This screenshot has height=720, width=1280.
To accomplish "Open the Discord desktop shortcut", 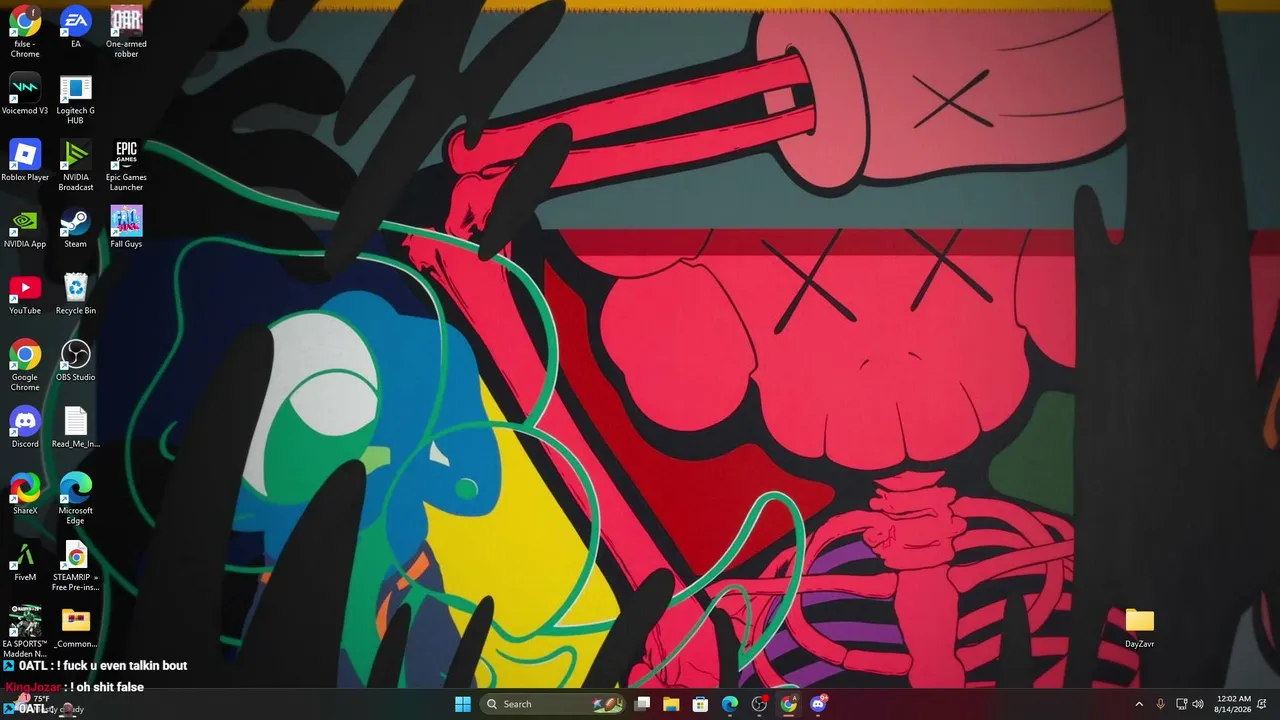I will click(25, 427).
